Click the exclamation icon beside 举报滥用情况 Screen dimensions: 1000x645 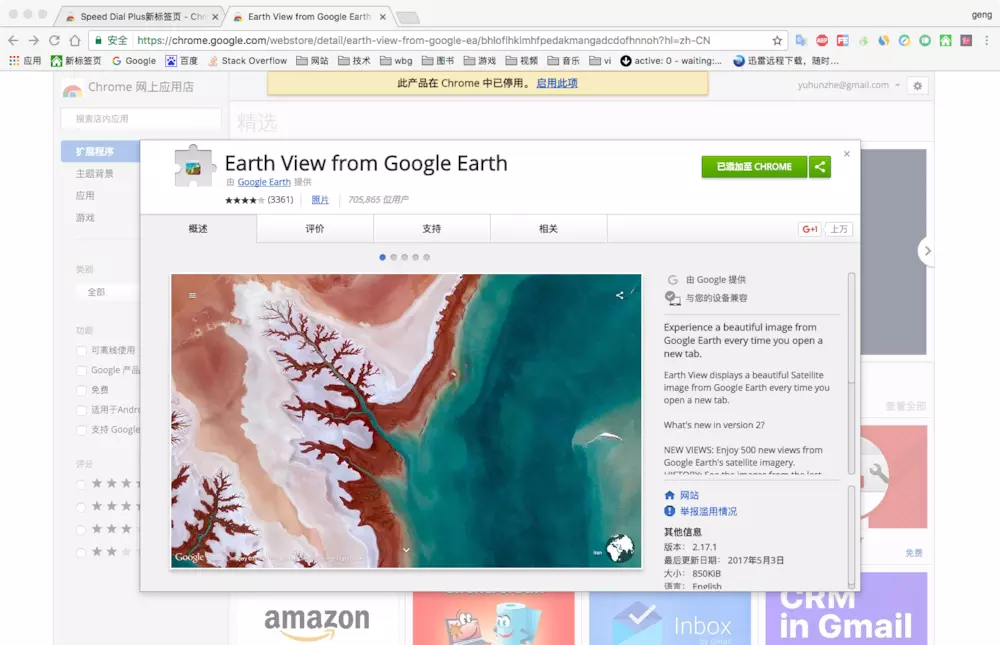click(x=669, y=511)
